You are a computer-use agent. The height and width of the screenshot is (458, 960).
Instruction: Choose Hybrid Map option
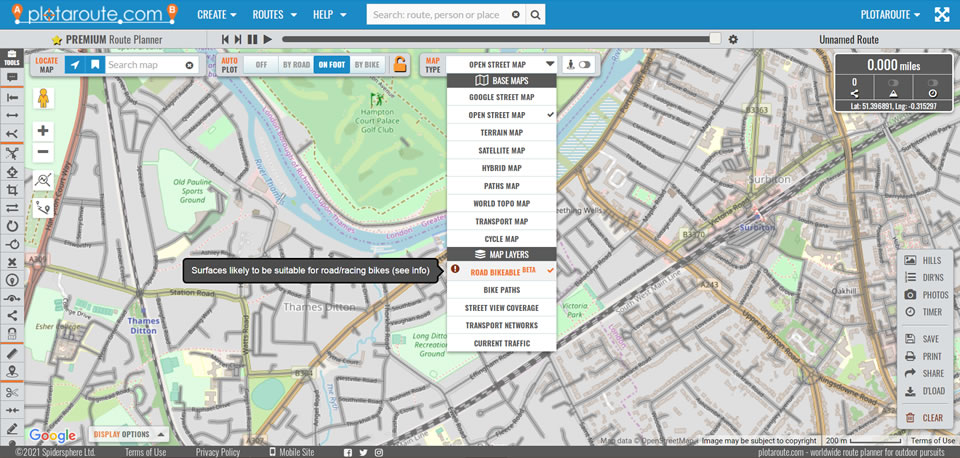pyautogui.click(x=501, y=168)
